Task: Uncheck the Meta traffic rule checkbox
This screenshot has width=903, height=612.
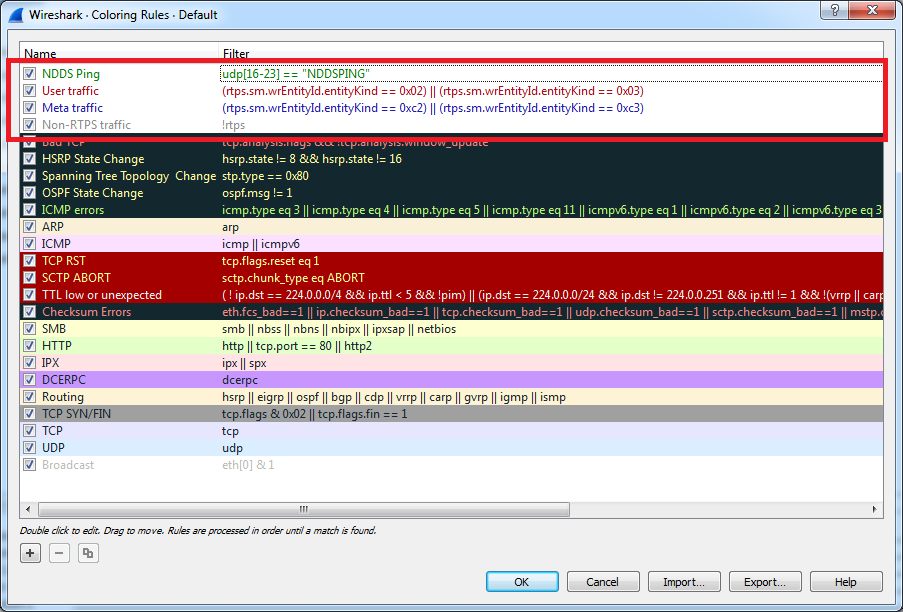Action: pyautogui.click(x=29, y=108)
